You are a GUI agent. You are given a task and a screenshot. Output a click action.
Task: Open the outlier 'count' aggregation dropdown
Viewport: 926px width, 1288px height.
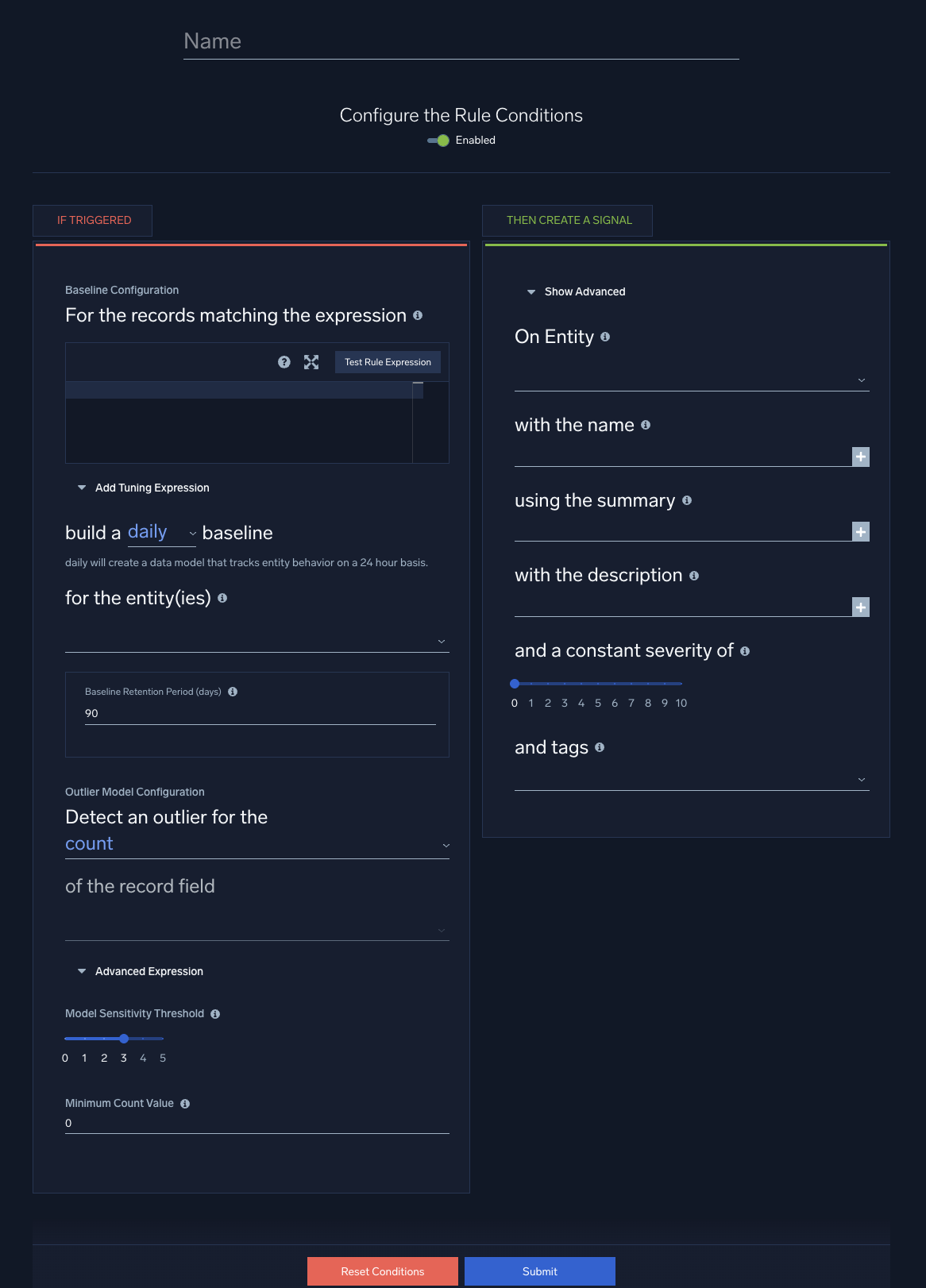coord(257,845)
